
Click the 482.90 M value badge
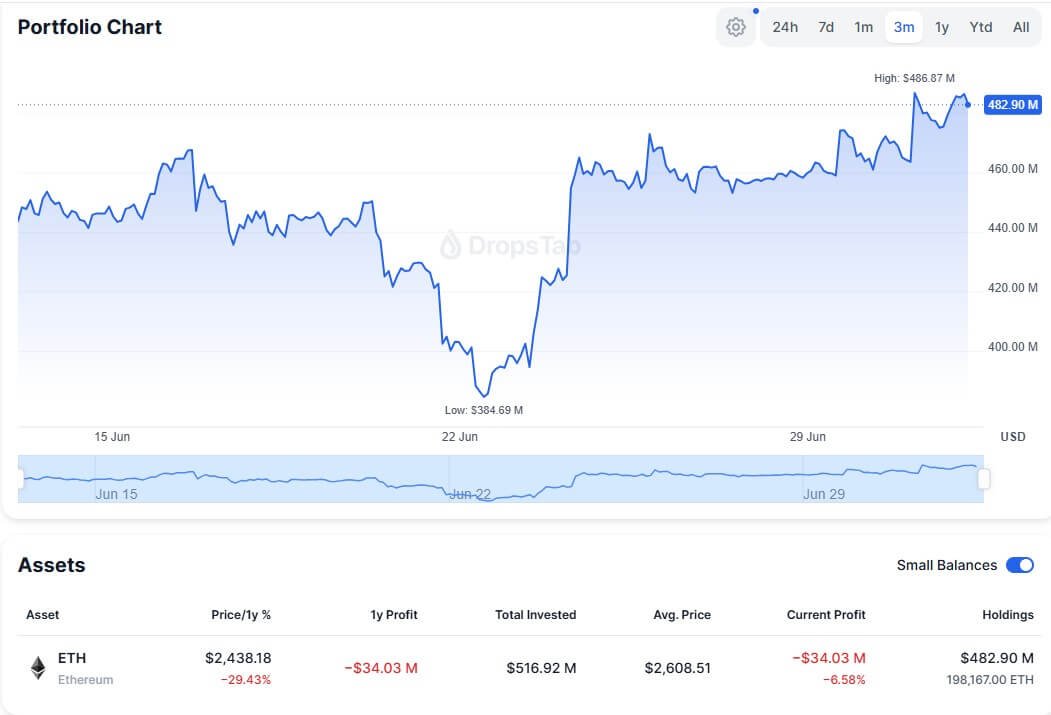coord(1012,104)
